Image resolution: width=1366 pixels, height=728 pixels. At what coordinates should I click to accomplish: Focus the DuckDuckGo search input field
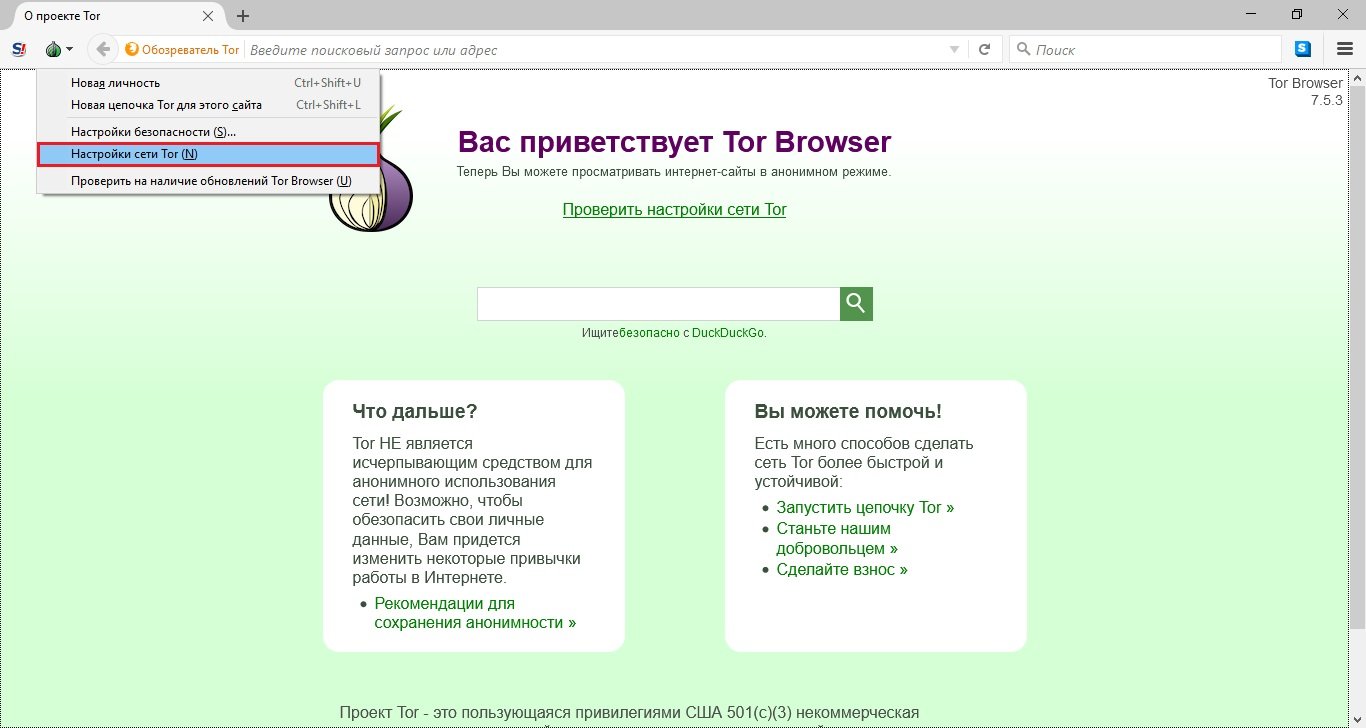(x=658, y=304)
